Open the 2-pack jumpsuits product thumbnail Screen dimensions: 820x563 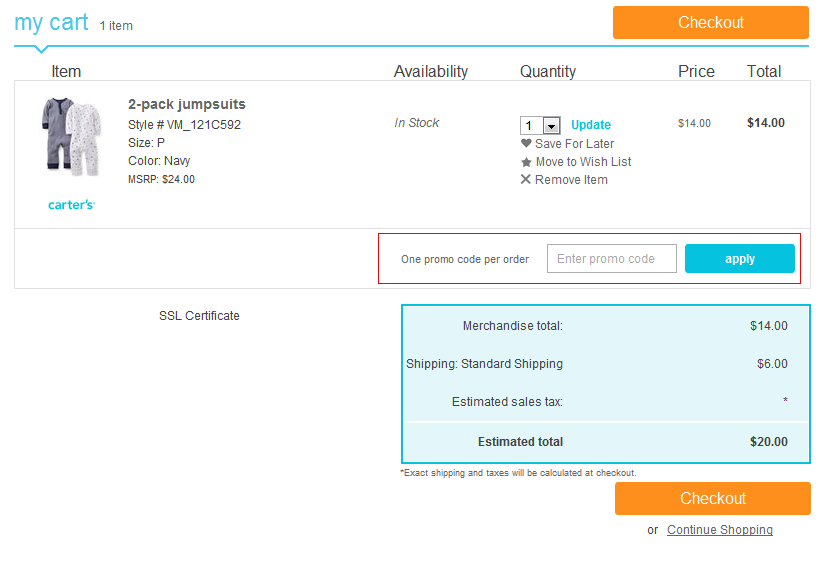point(71,137)
